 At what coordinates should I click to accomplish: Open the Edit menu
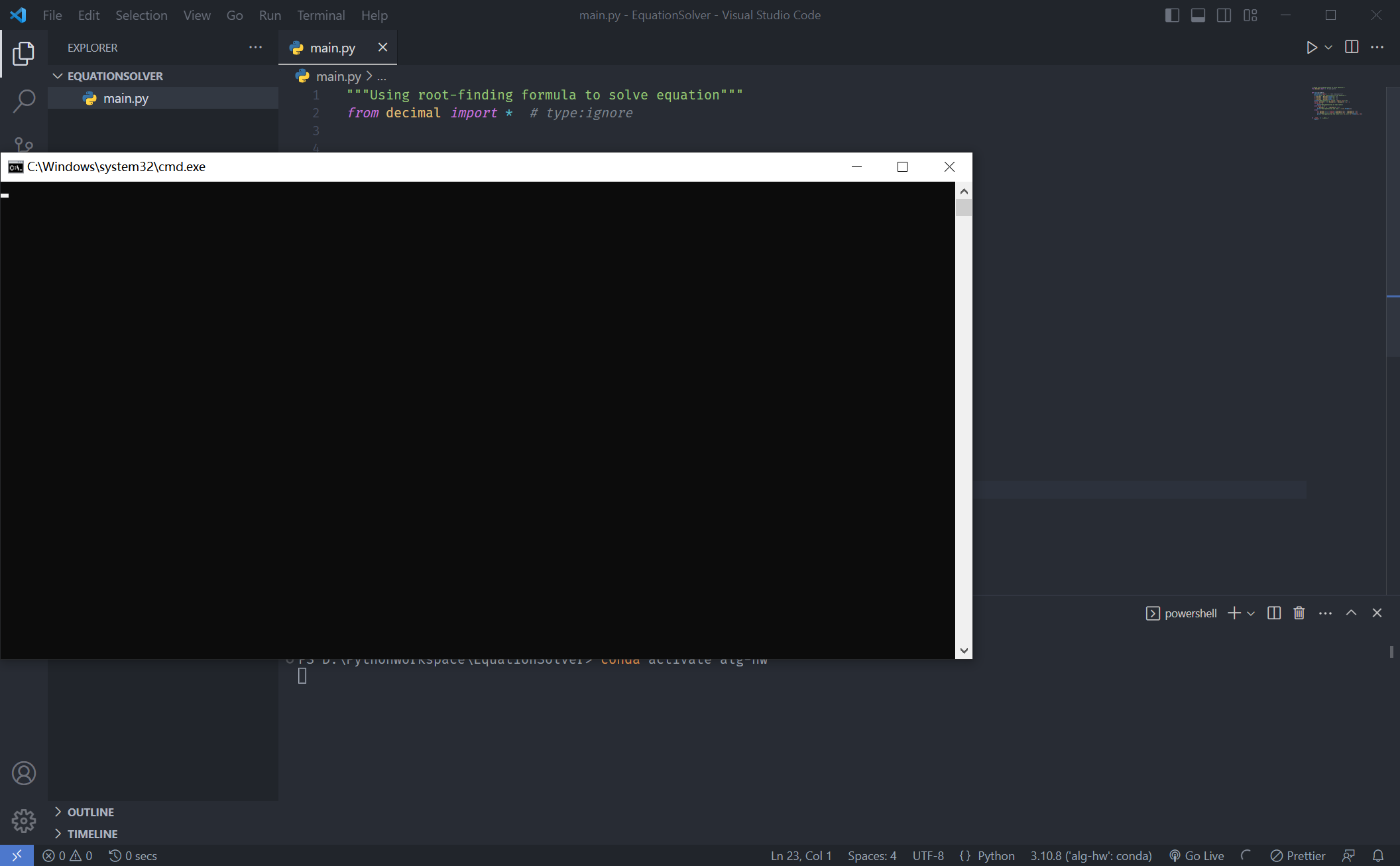point(89,15)
